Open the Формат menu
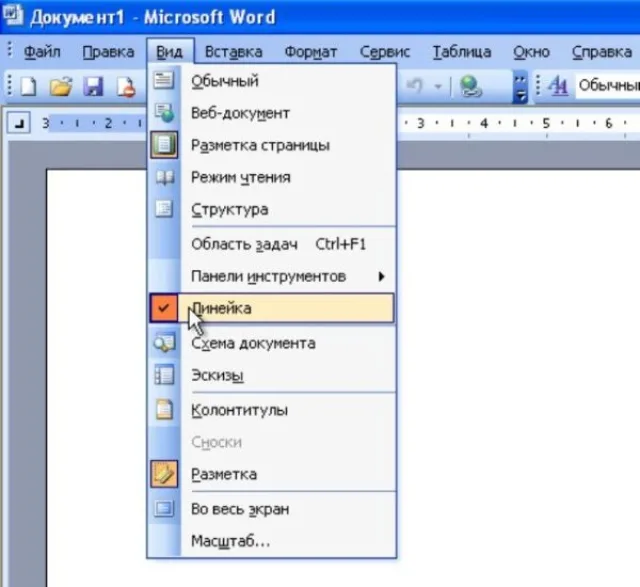This screenshot has height=587, width=640. click(x=311, y=52)
